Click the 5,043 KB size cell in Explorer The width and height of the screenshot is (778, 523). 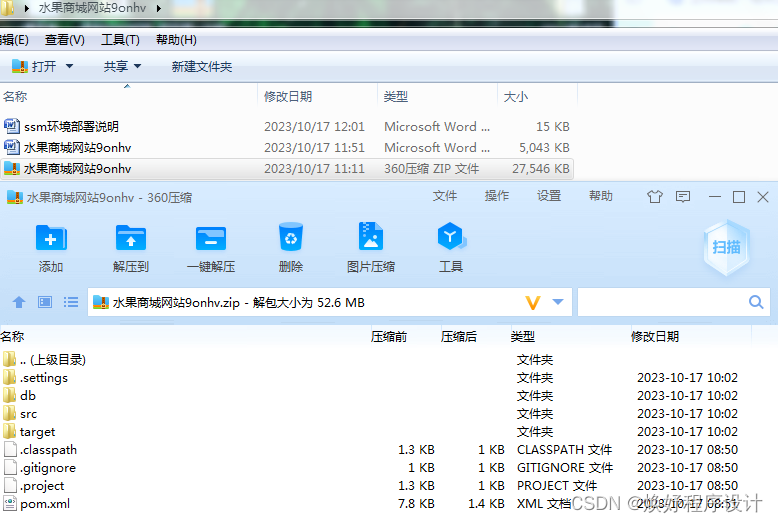[544, 147]
